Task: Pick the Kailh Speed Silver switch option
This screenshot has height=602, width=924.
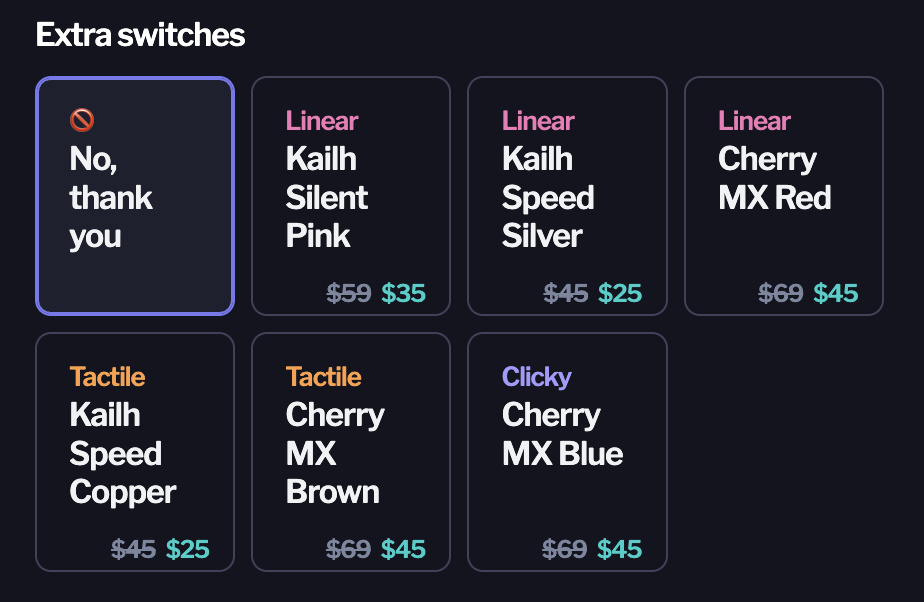Action: (x=567, y=196)
